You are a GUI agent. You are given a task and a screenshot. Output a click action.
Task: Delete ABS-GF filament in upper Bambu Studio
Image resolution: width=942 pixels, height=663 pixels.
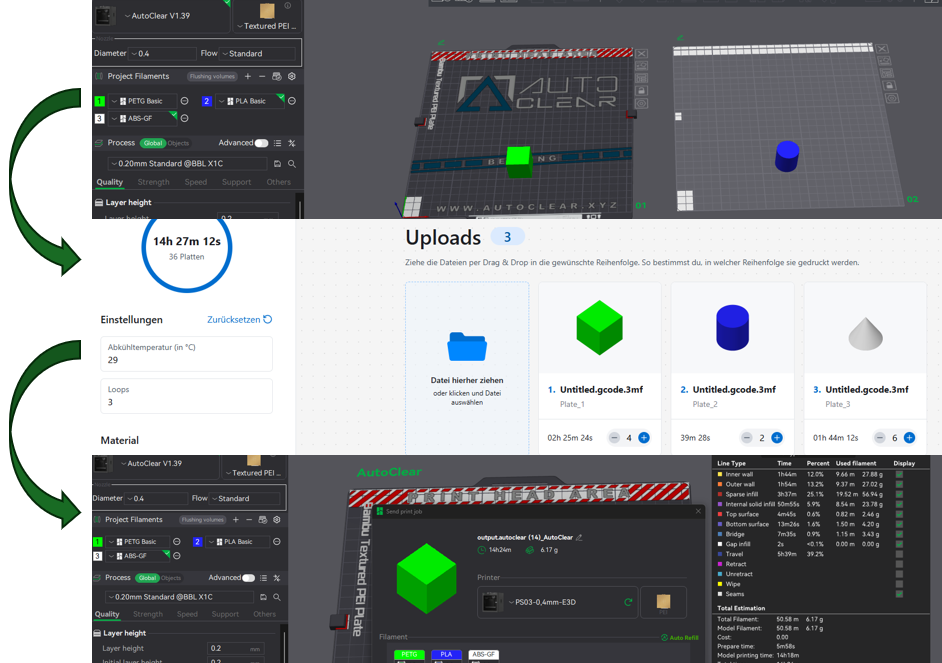click(x=184, y=118)
